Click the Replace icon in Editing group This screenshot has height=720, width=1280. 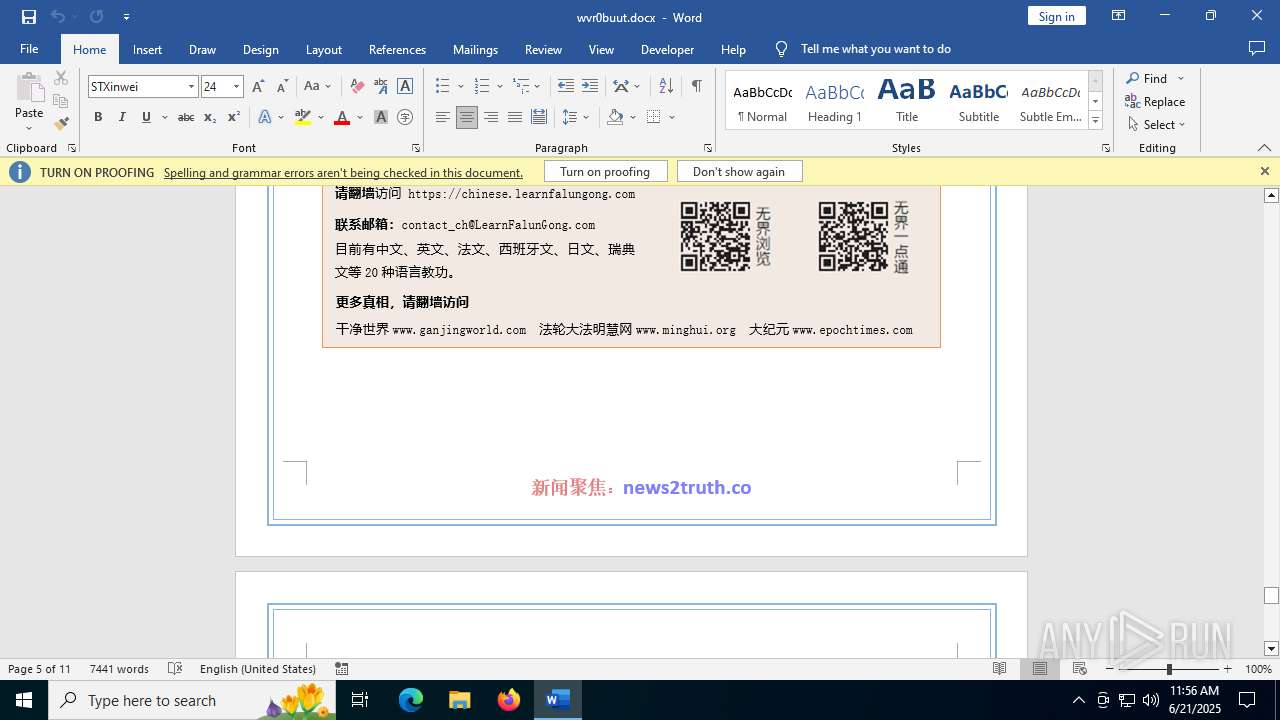[x=1133, y=102]
